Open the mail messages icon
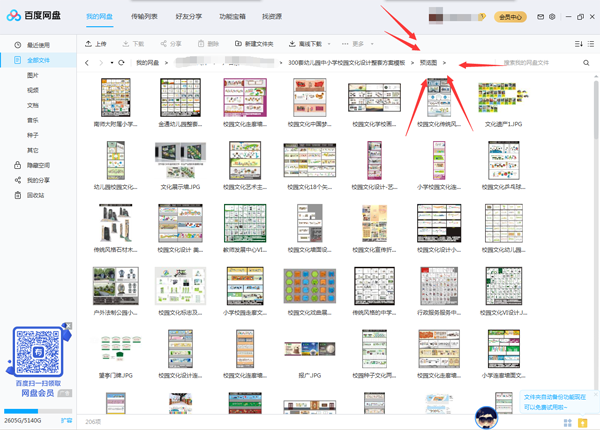 click(x=540, y=17)
